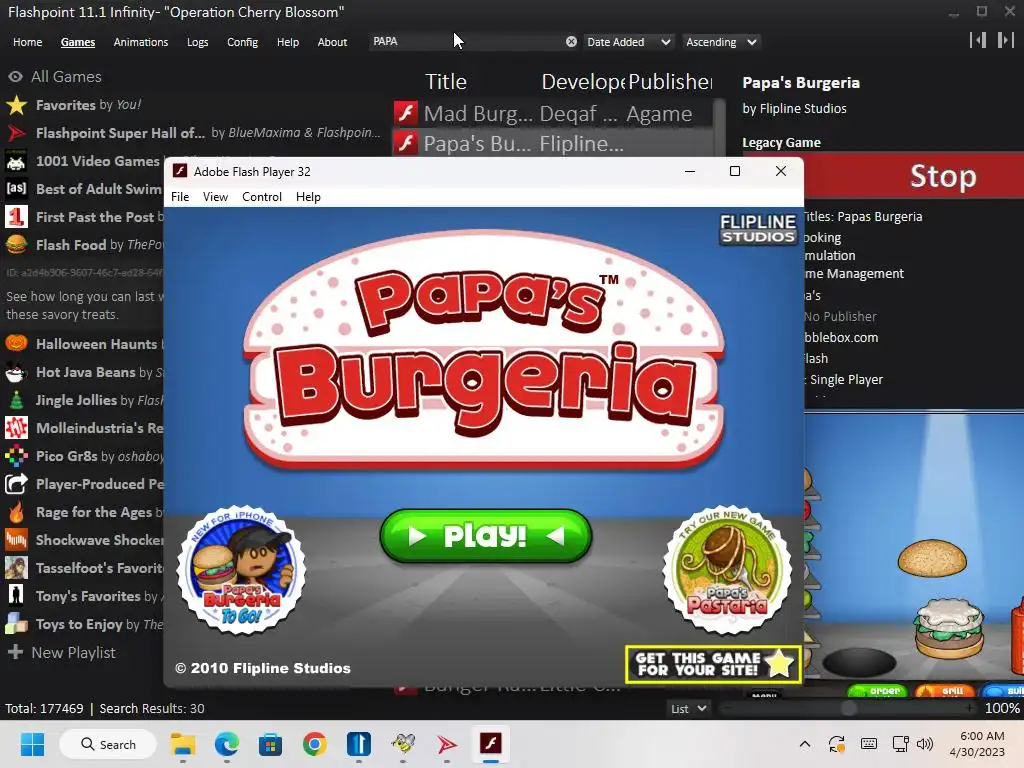This screenshot has height=768, width=1024.
Task: Select the Pico Gr8s playlist icon
Action: (16, 456)
